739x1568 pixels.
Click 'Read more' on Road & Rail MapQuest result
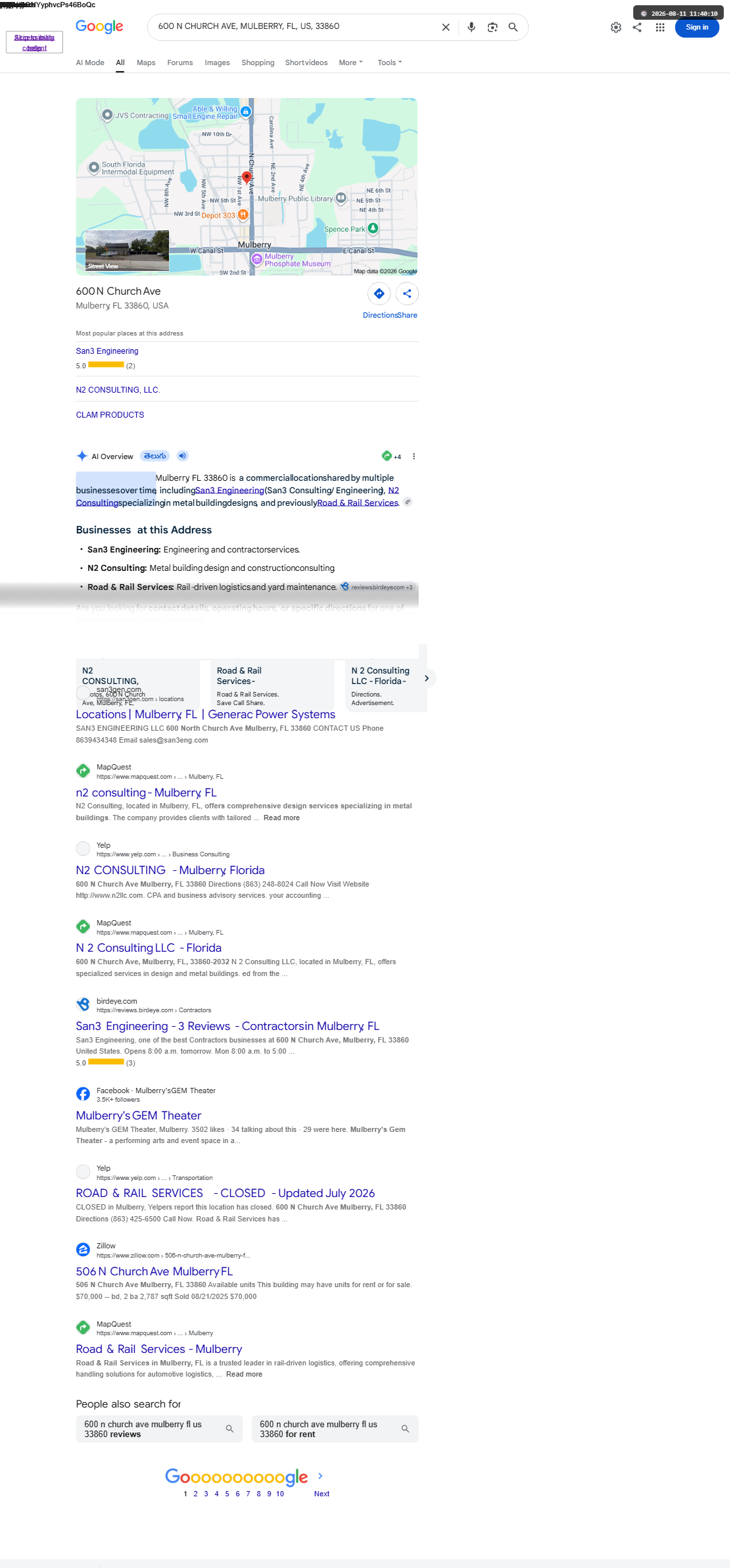[244, 1374]
